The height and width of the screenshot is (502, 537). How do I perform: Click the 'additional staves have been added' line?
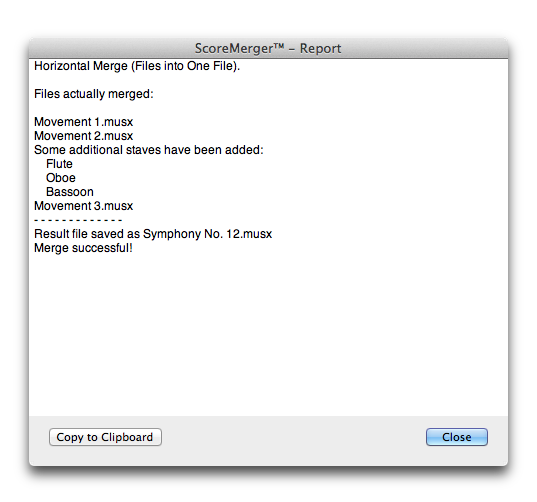[149, 150]
